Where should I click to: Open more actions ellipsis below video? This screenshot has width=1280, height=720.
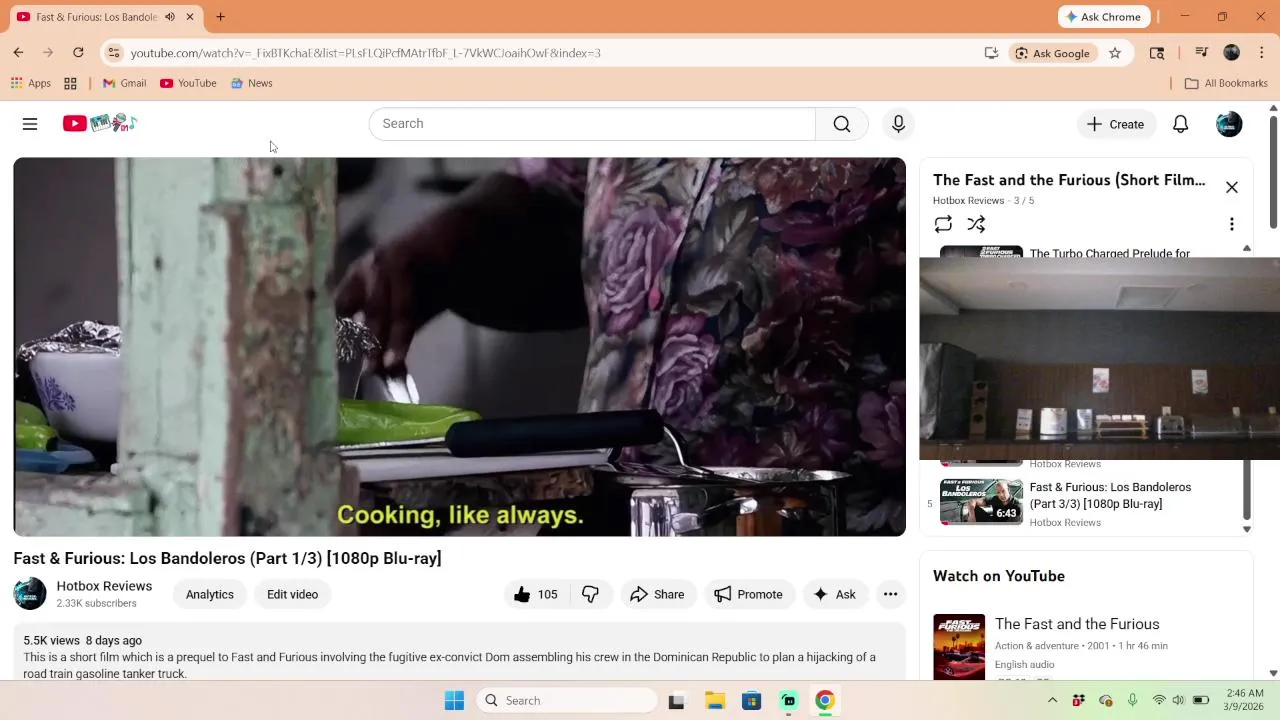click(x=890, y=594)
